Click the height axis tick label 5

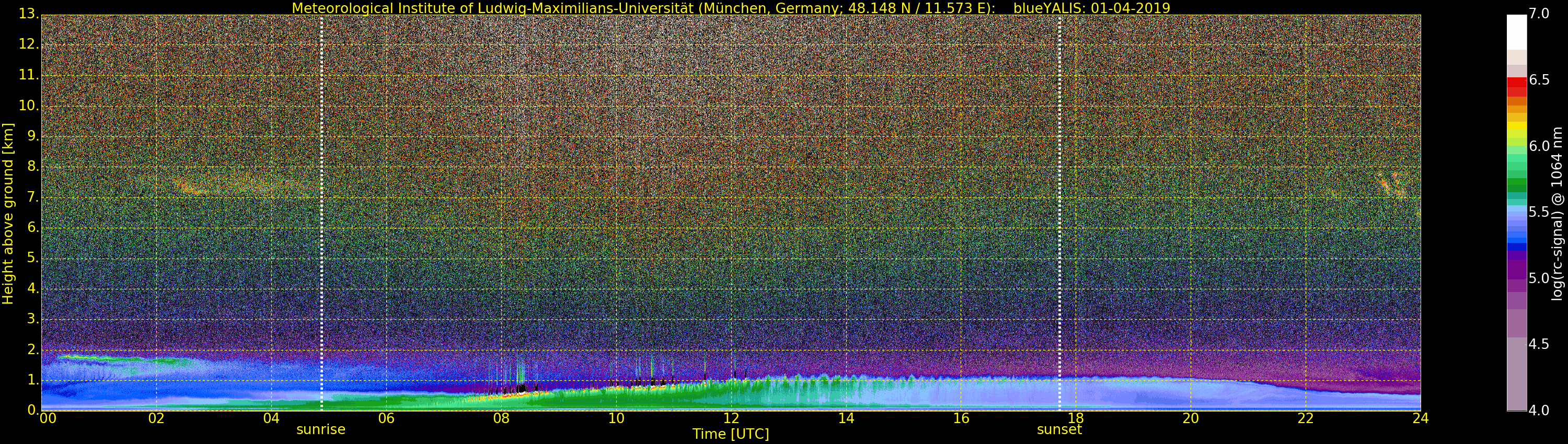click(x=33, y=258)
